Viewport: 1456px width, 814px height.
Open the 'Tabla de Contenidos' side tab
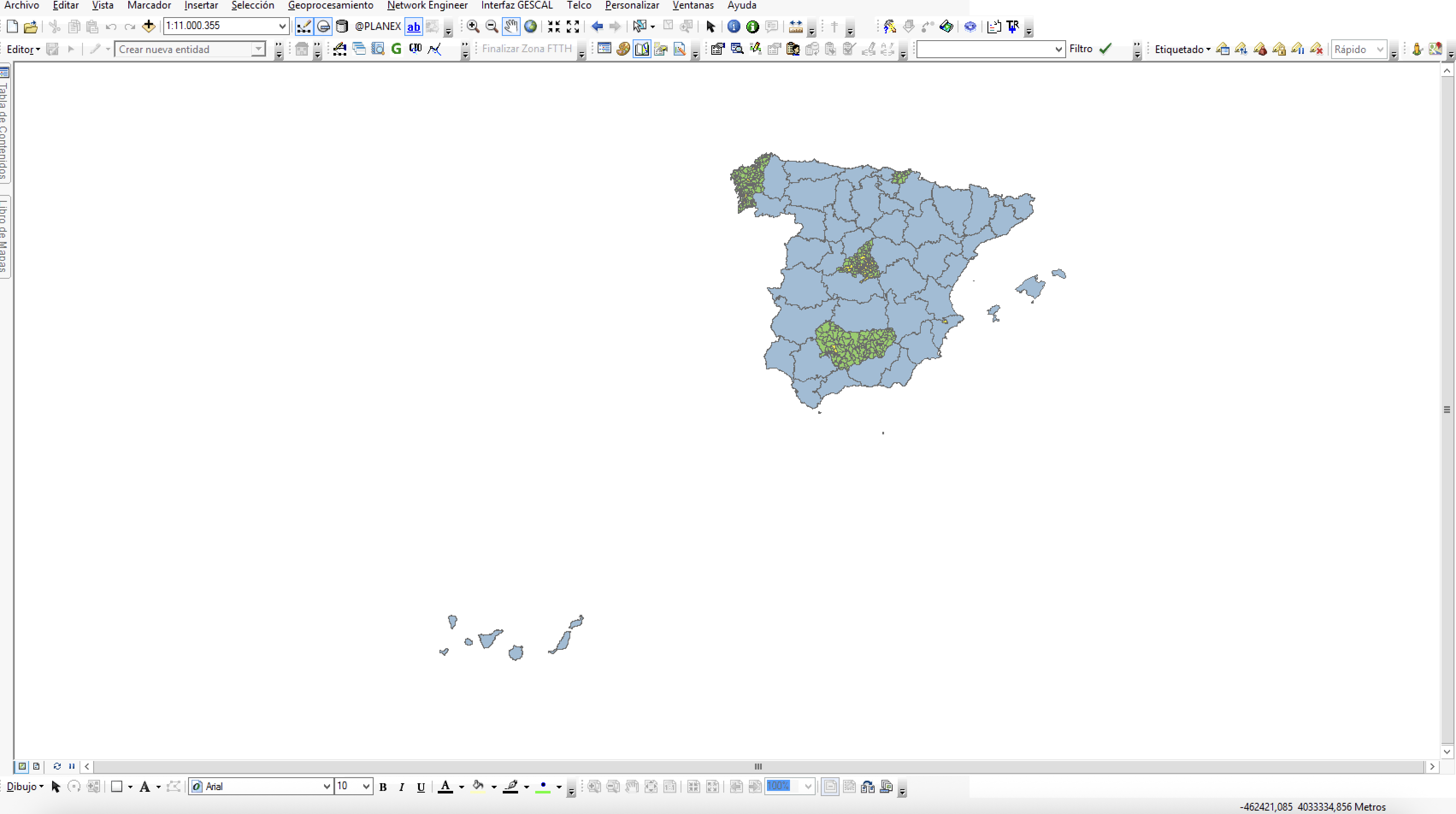click(5, 124)
